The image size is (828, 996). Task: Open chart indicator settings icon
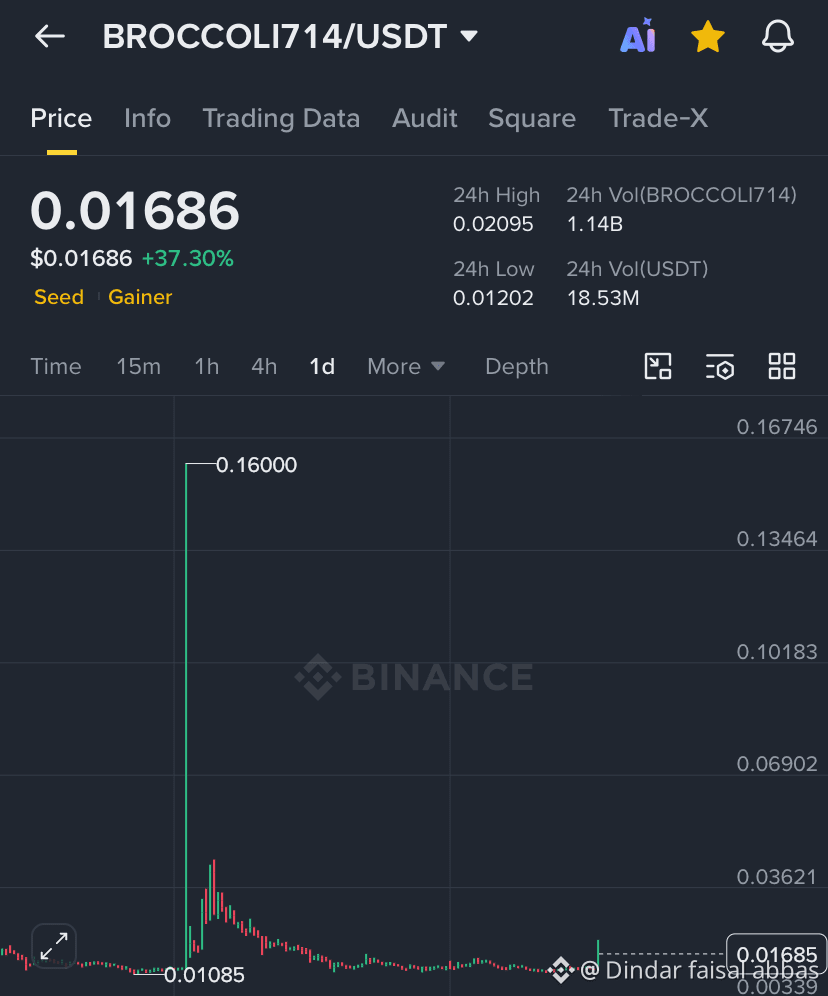[720, 367]
